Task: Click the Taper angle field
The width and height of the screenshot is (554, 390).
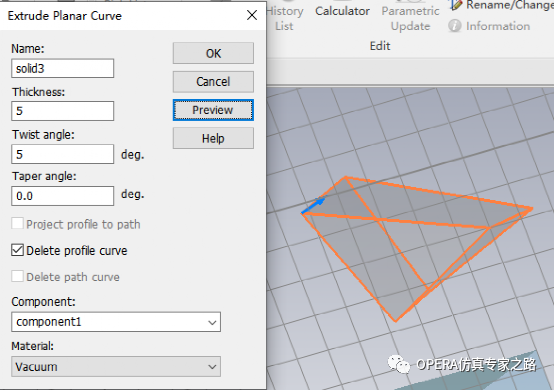Action: pyautogui.click(x=63, y=196)
